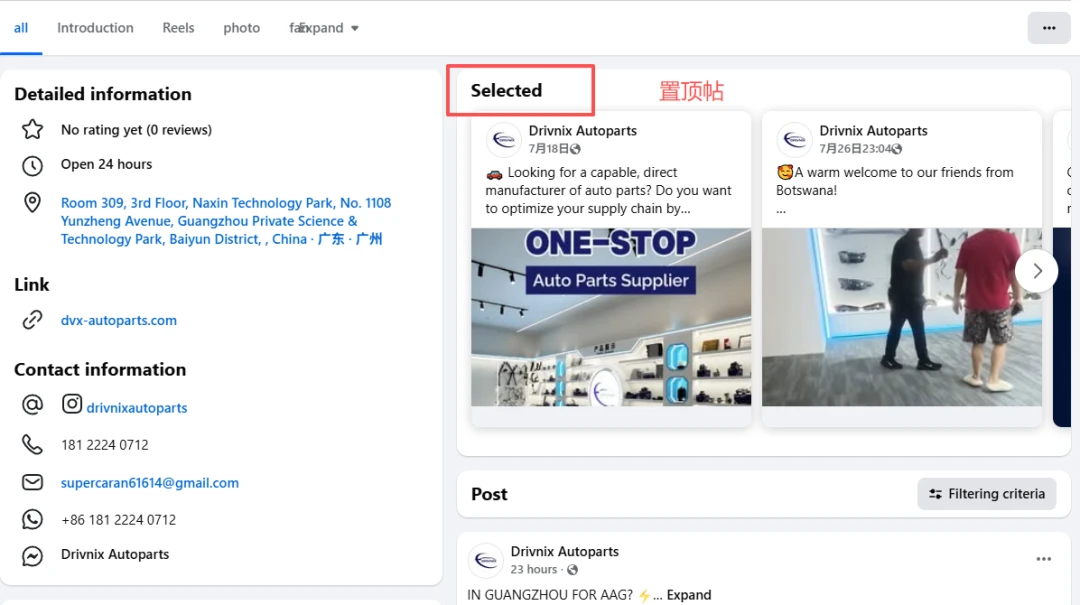
Task: Open options menu for the 23 hours post
Action: tap(1043, 559)
